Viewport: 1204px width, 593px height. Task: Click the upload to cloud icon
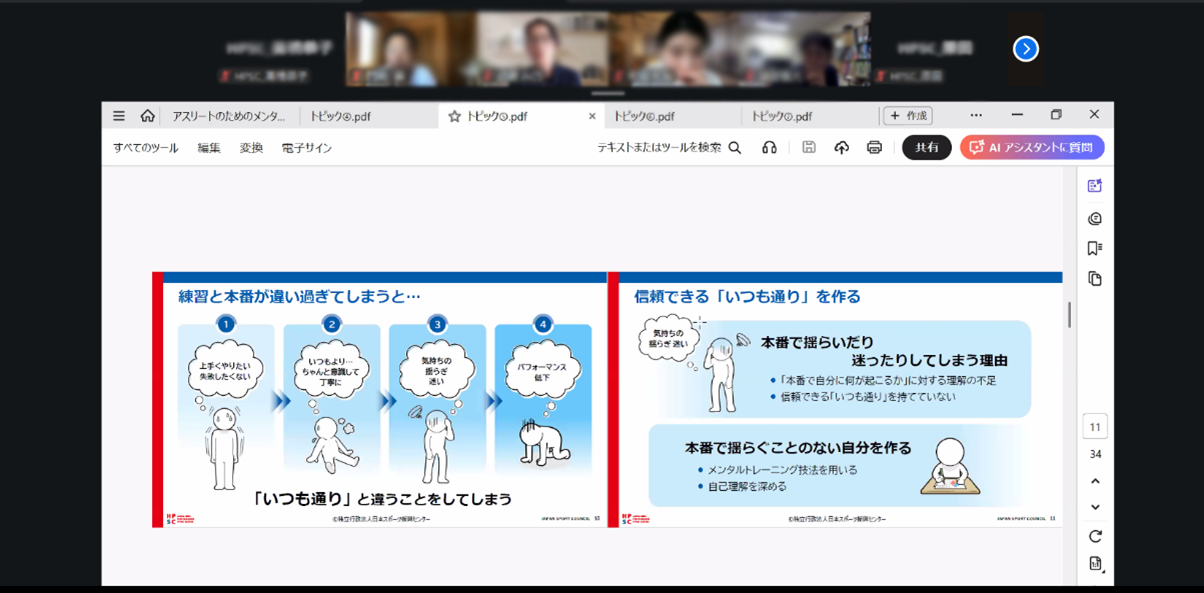841,148
